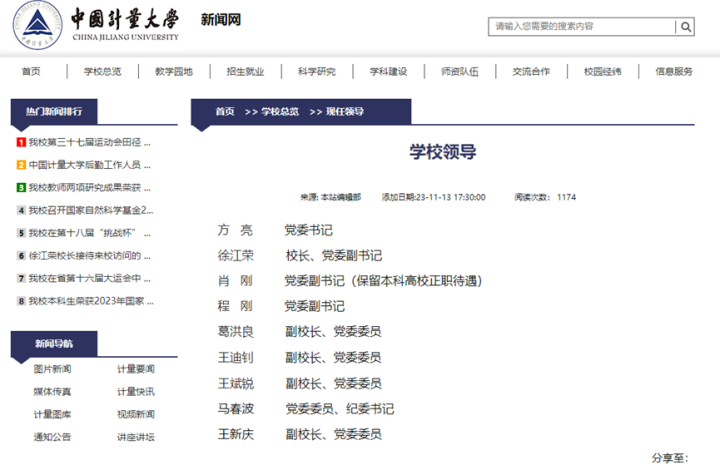Open the 视频新闻 news navigation link
Viewport: 720px width, 465px height.
click(x=135, y=414)
